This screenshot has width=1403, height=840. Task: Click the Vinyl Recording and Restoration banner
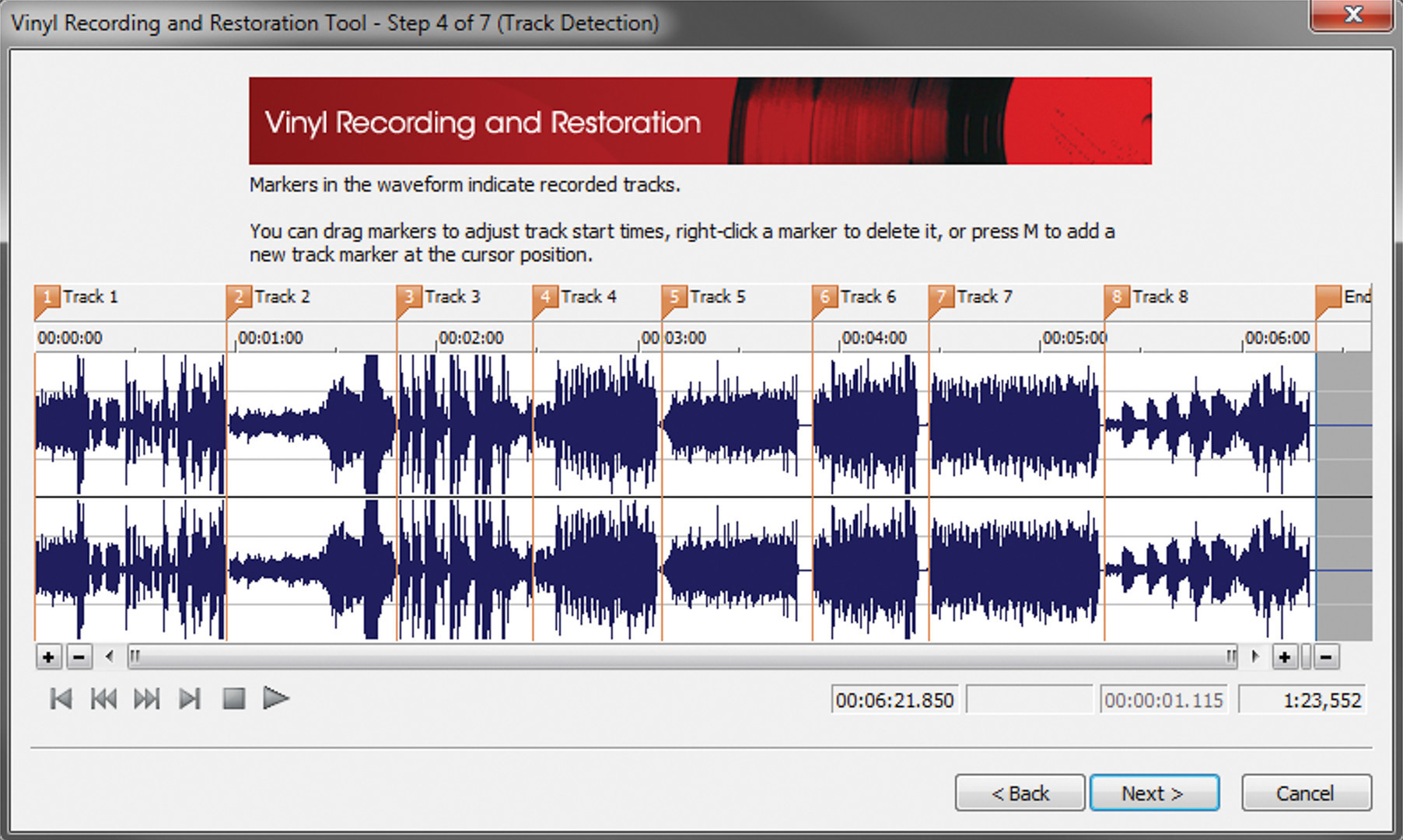700,121
